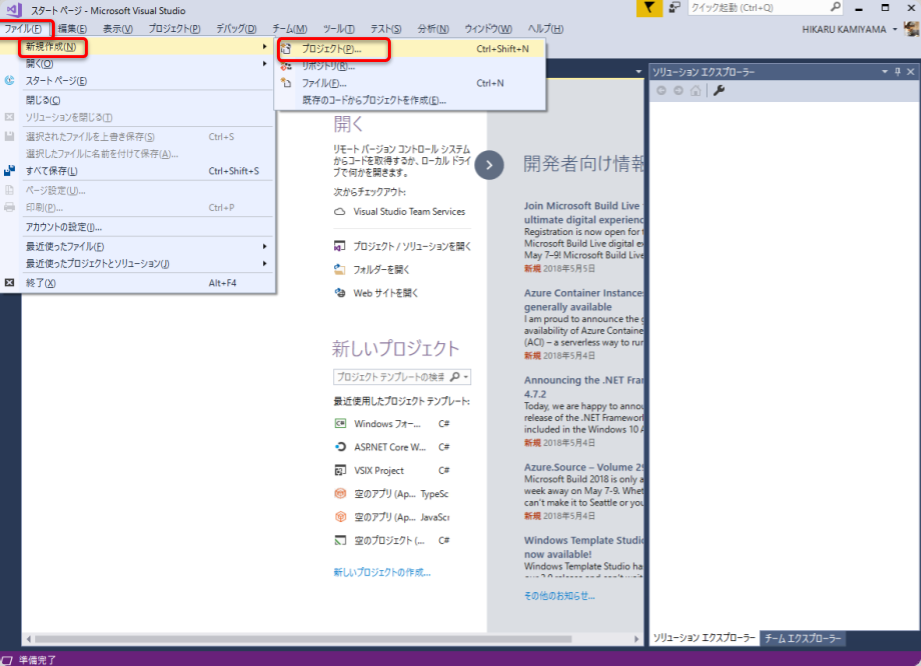Image resolution: width=921 pixels, height=666 pixels.
Task: Open the デバッグ(D) menu
Action: [236, 29]
